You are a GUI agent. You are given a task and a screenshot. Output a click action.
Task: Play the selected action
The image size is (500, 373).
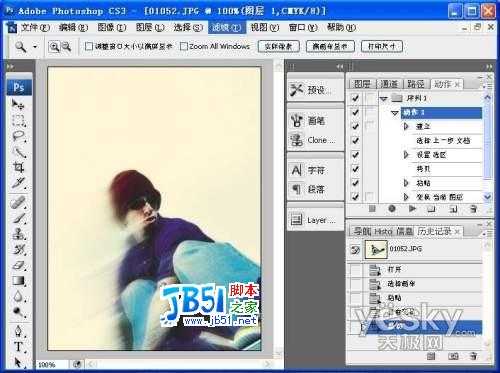pyautogui.click(x=412, y=209)
